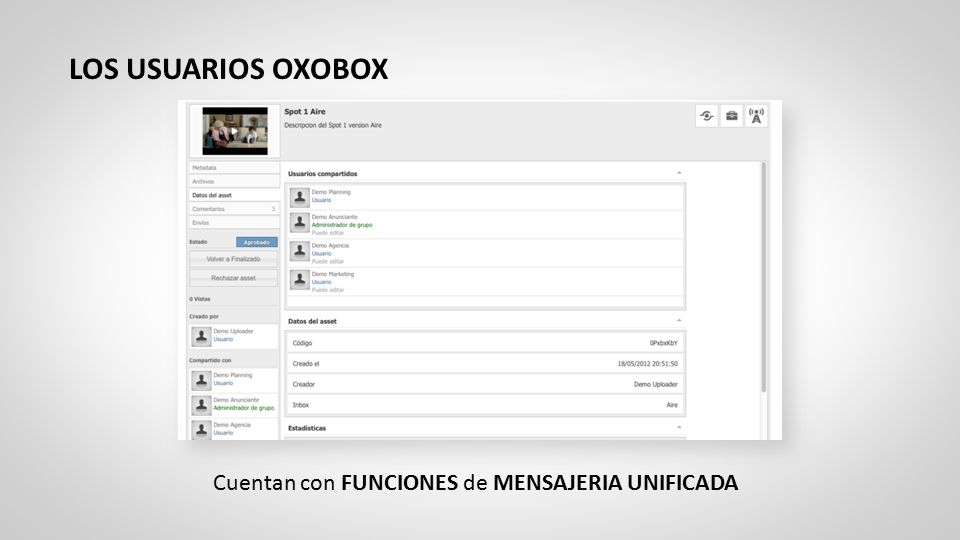The height and width of the screenshot is (540, 960).
Task: Click Demo Planning avatar under Compartido con
Action: [x=201, y=380]
